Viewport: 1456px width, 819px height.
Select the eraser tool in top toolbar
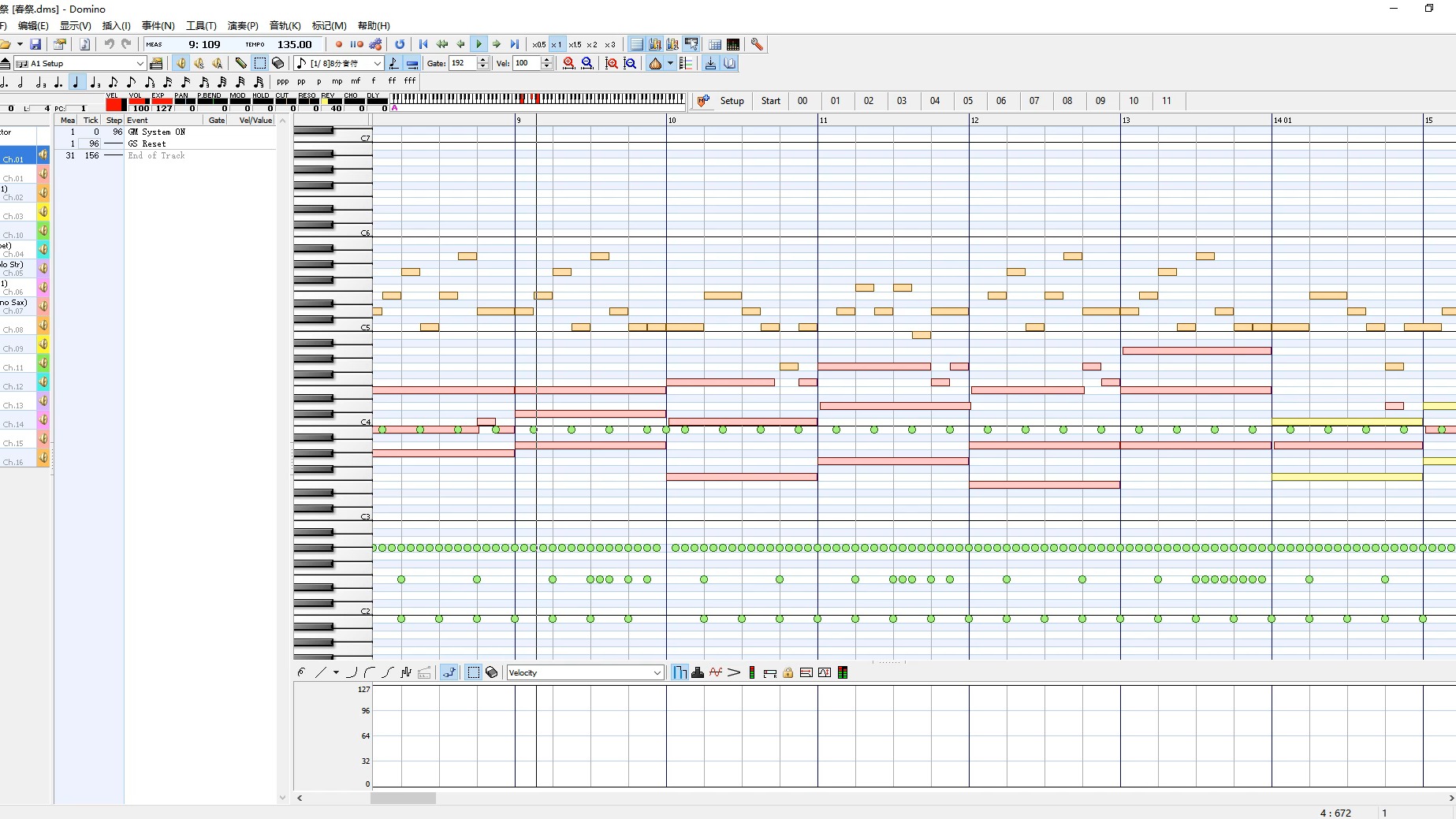[278, 64]
